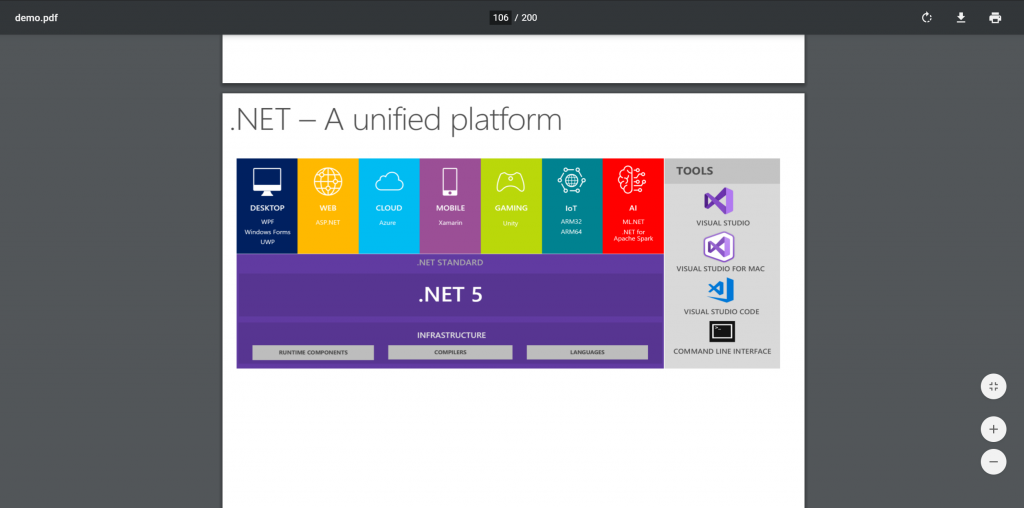
Task: Zoom out with the minus button
Action: point(993,462)
